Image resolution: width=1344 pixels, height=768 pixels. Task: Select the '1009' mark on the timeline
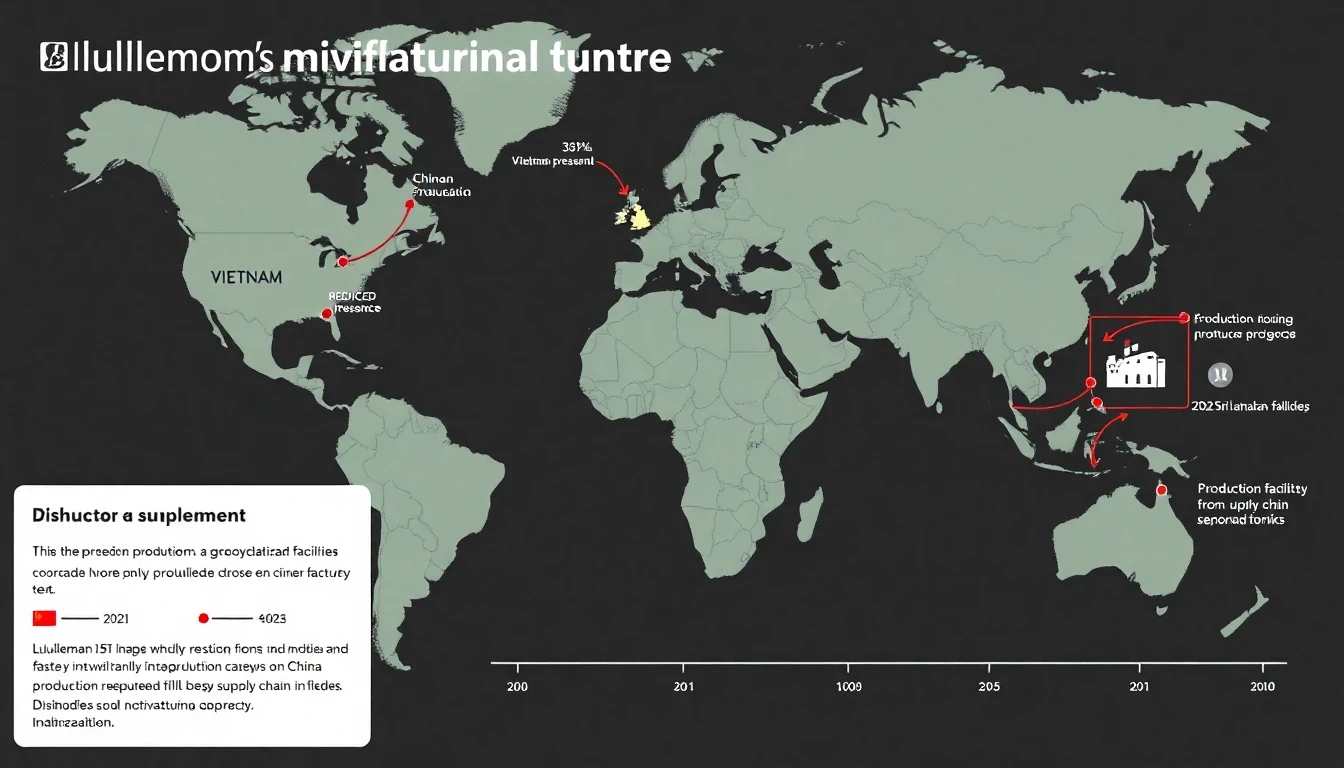[849, 687]
